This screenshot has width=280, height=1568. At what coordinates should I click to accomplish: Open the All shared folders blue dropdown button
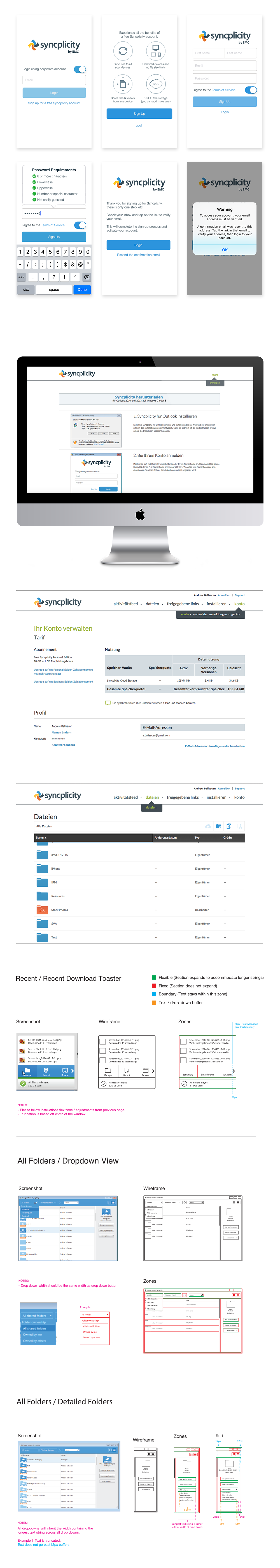(37, 1316)
